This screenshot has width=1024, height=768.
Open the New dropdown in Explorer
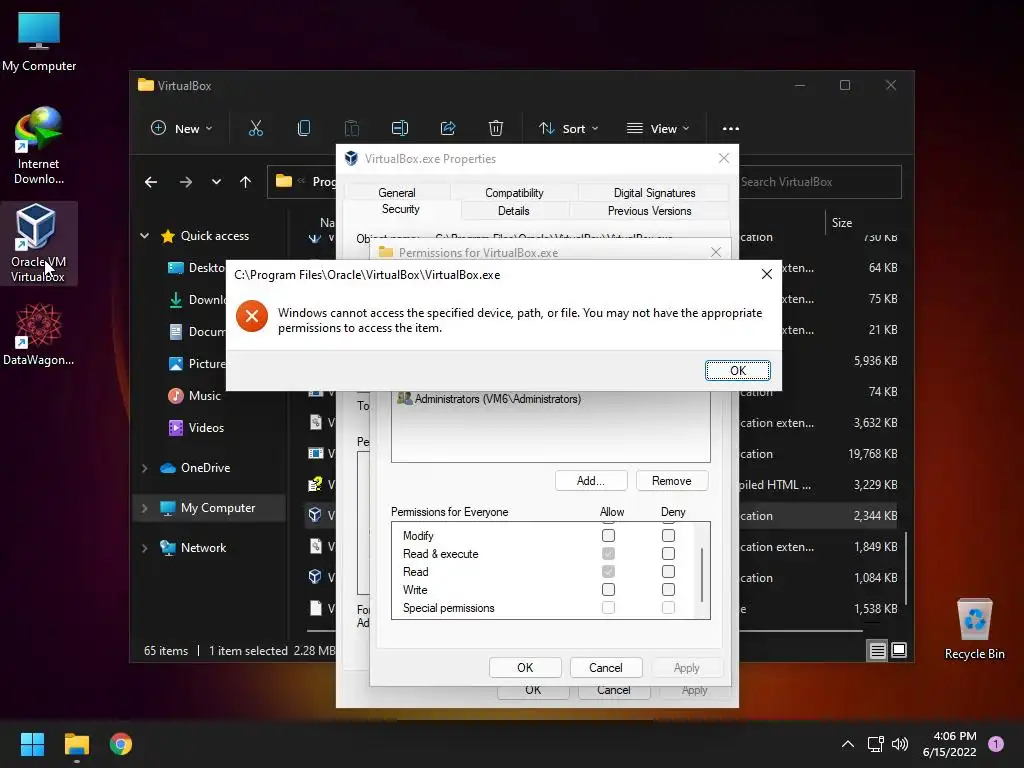[x=182, y=128]
